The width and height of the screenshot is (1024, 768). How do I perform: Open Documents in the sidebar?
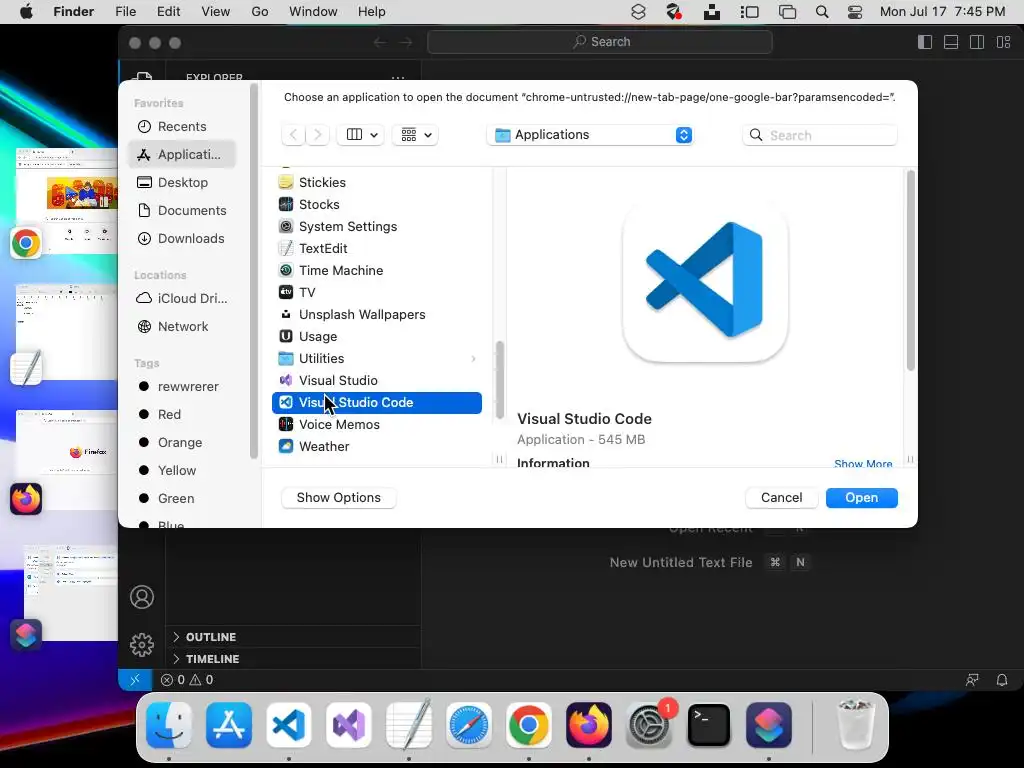[182, 211]
